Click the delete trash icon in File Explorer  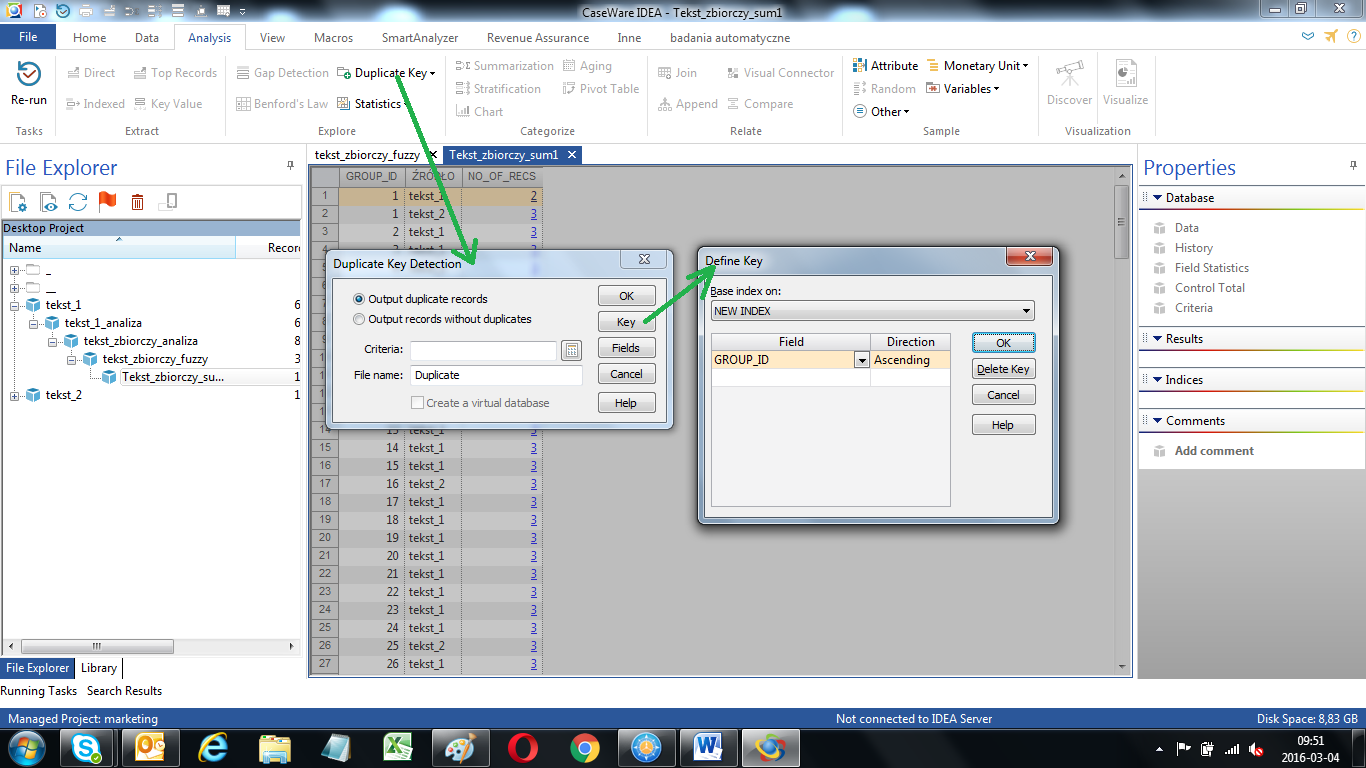tap(138, 202)
